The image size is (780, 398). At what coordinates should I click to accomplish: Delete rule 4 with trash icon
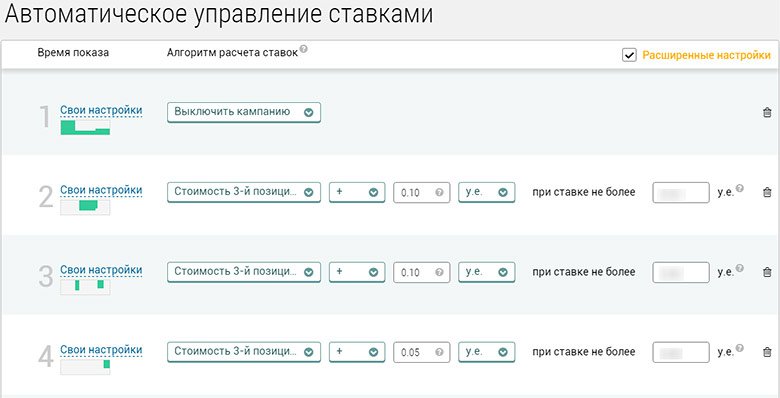coord(767,352)
